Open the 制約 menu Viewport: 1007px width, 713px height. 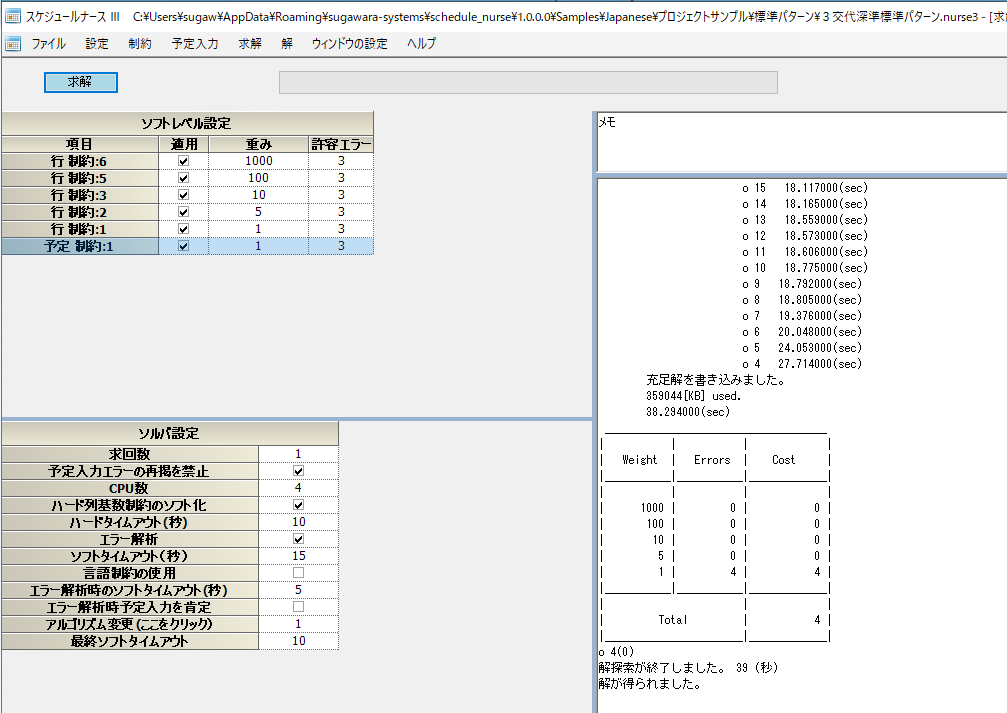pos(139,44)
